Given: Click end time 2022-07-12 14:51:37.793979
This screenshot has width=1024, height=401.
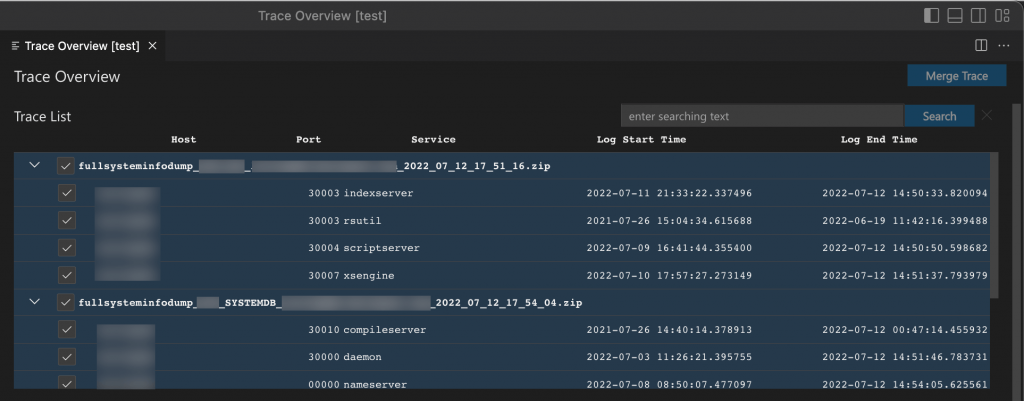Looking at the screenshot, I should click(904, 276).
